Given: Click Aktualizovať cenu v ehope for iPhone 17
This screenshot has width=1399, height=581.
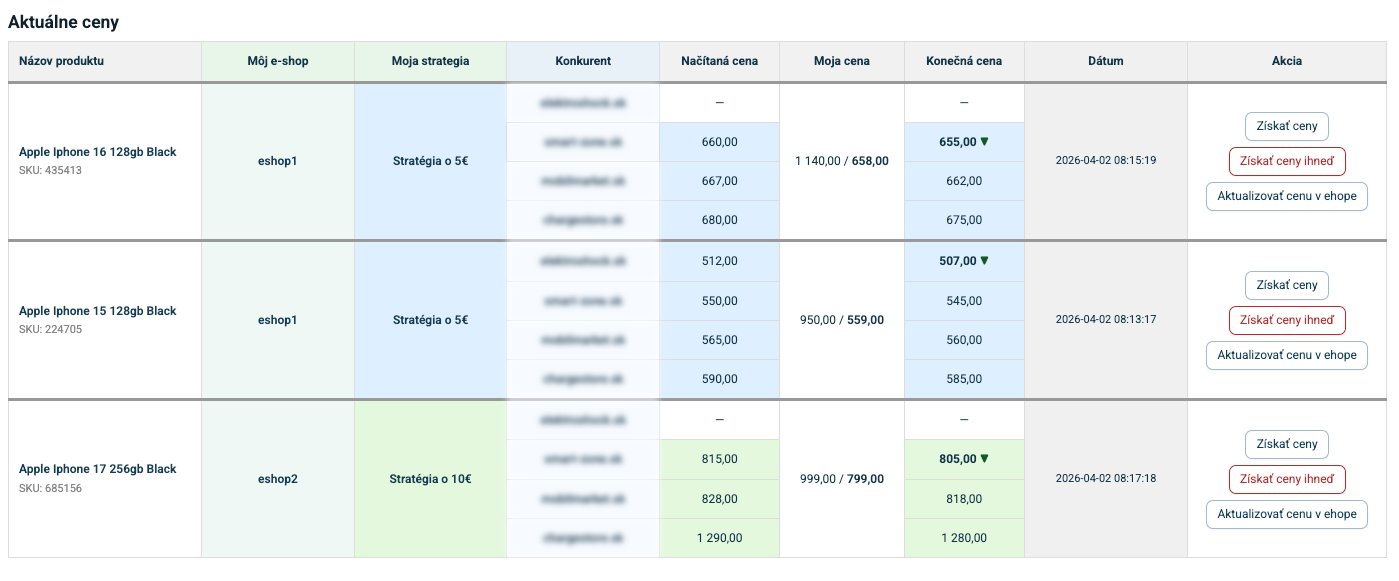Looking at the screenshot, I should (x=1286, y=514).
